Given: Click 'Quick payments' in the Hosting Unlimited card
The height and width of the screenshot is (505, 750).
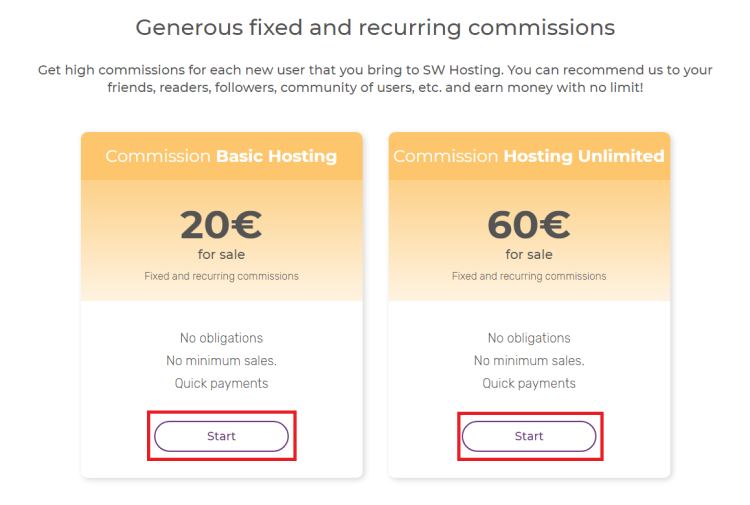Looking at the screenshot, I should 529,384.
